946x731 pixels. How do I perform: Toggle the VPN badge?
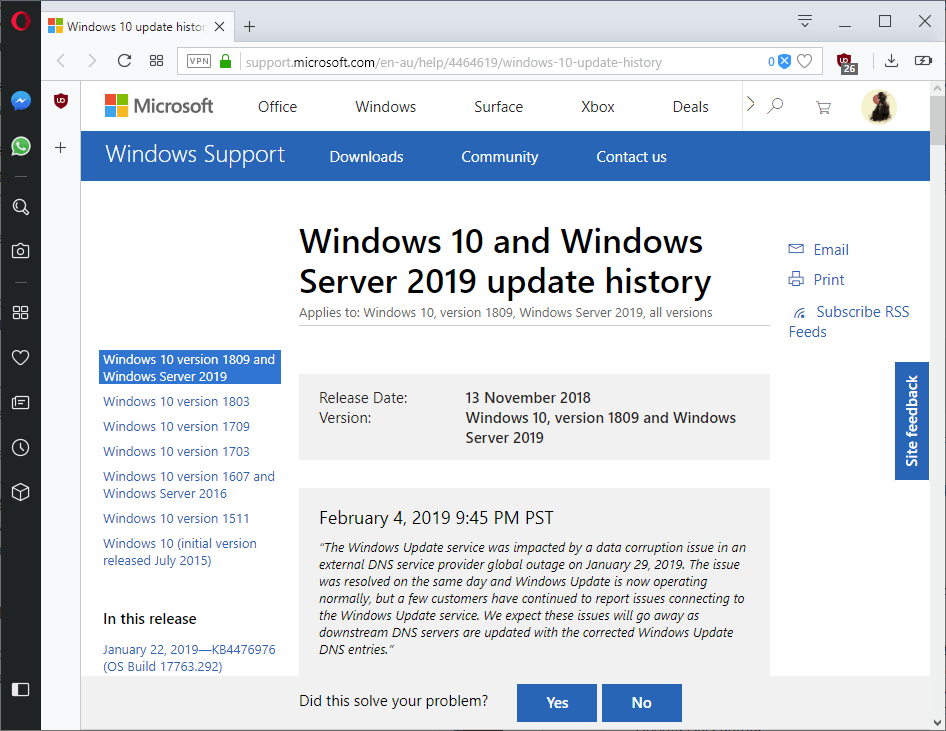(199, 62)
